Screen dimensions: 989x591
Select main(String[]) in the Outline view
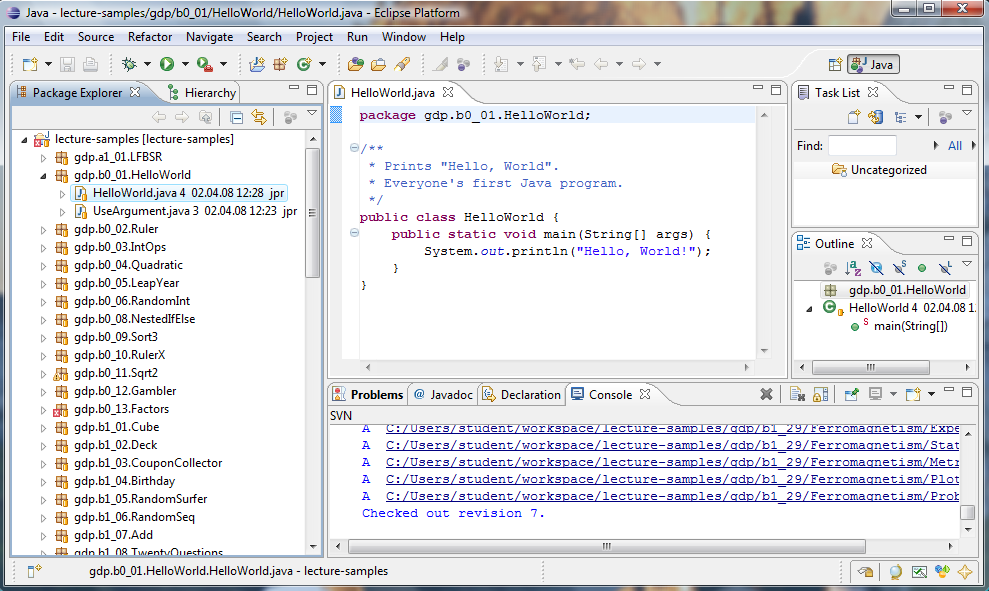pos(910,326)
